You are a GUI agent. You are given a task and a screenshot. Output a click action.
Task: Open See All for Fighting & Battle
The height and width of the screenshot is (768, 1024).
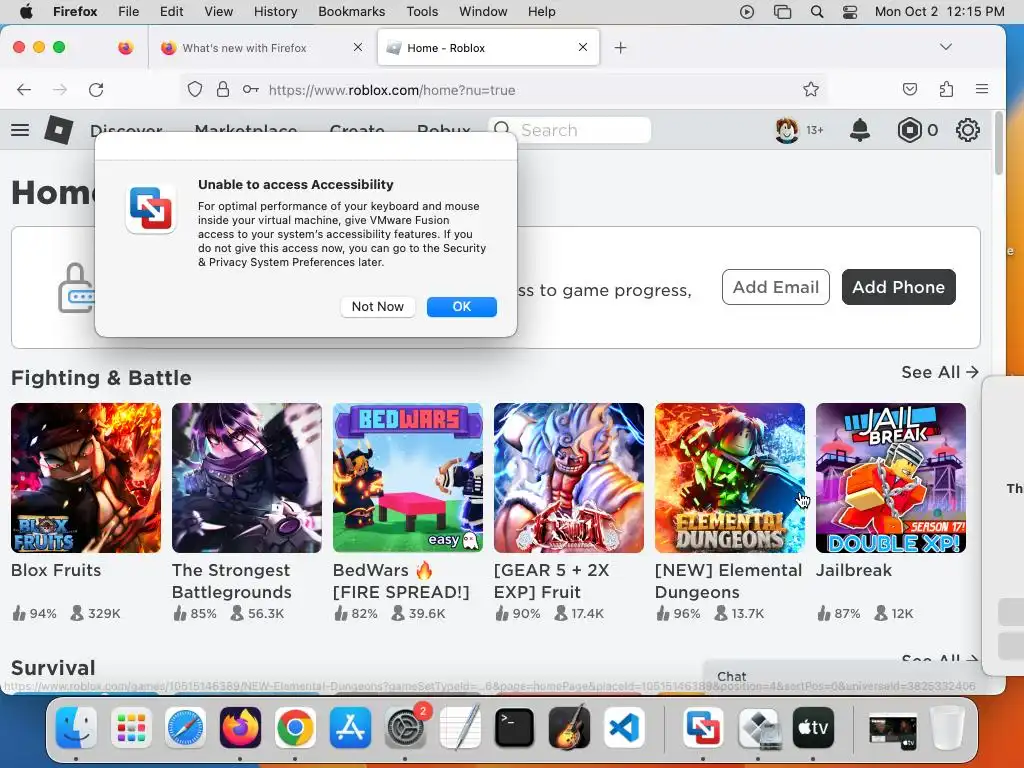940,372
